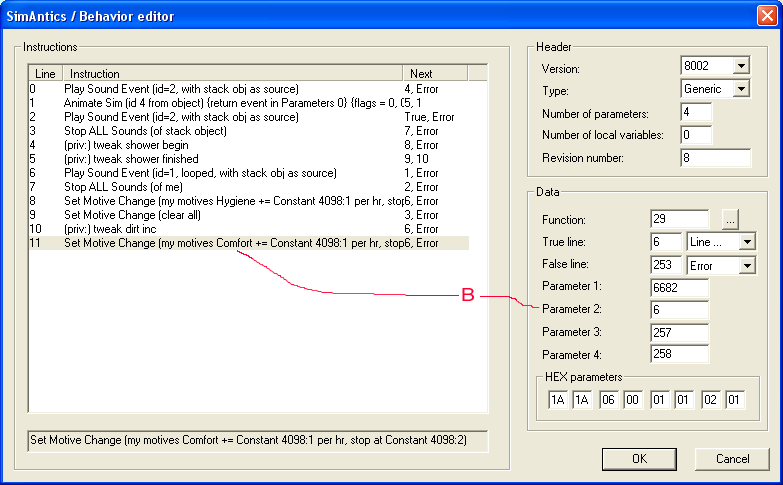Open the Version dropdown showing 8002
Screen dimensions: 783x485
click(x=742, y=65)
